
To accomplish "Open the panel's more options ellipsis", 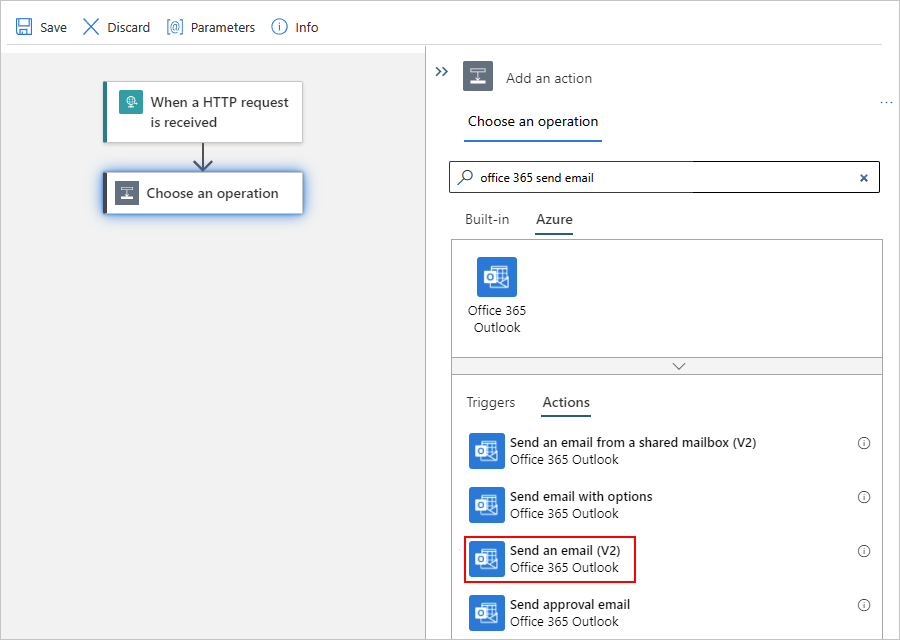I will pyautogui.click(x=886, y=103).
